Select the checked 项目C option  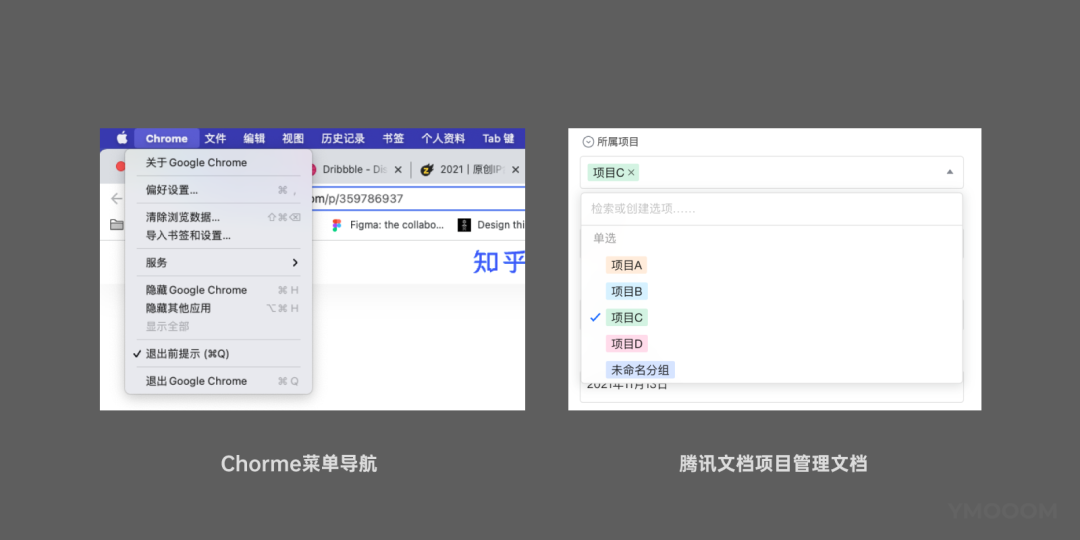point(771,318)
